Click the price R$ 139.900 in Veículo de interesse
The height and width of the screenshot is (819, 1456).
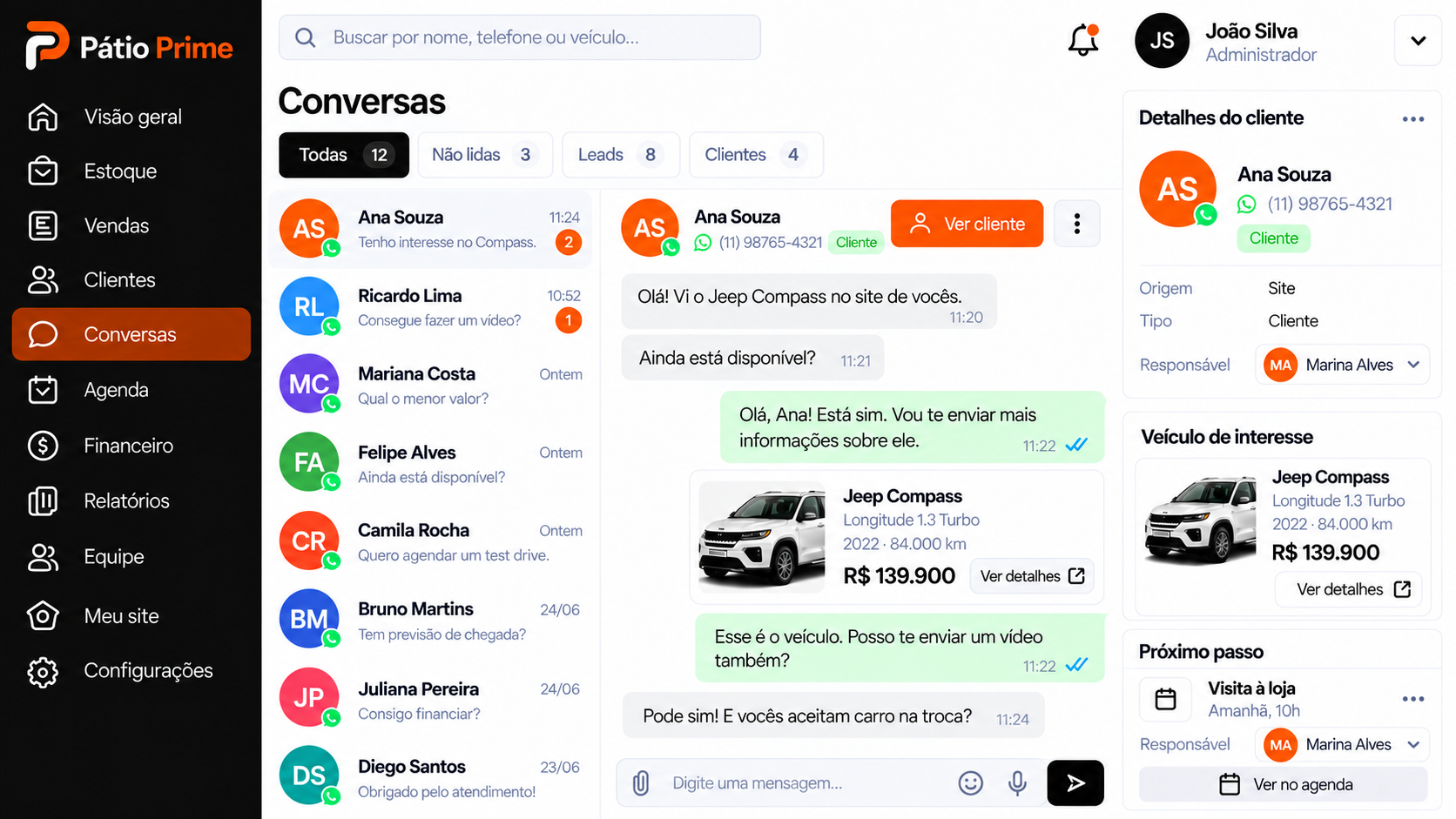pyautogui.click(x=1325, y=553)
